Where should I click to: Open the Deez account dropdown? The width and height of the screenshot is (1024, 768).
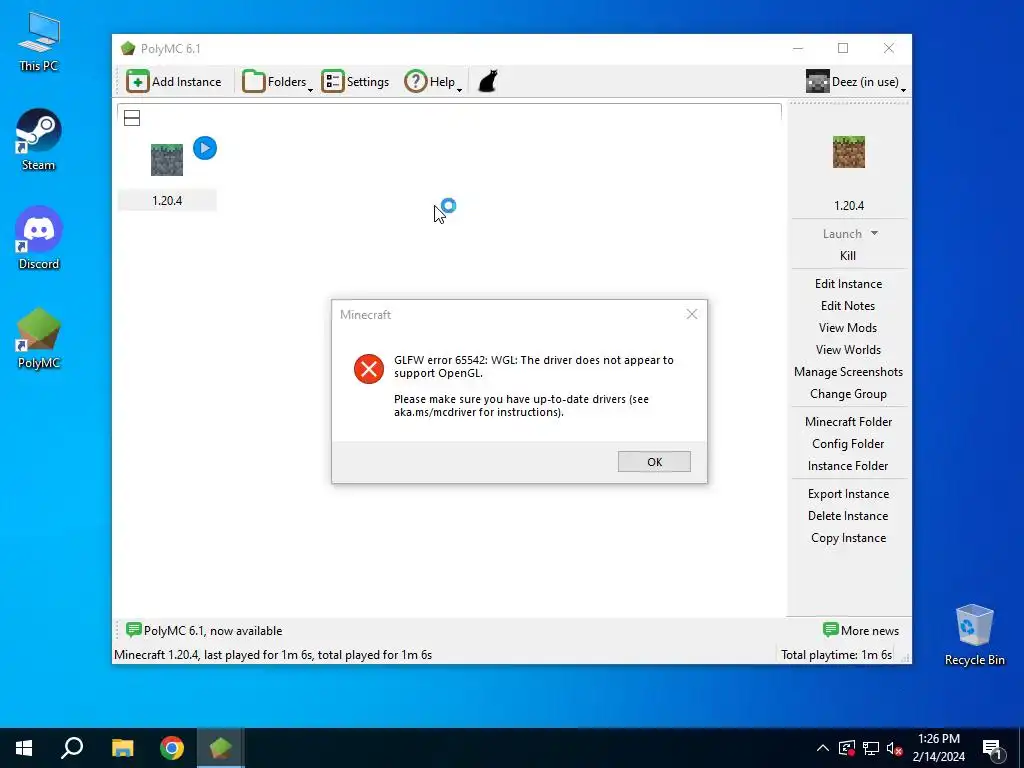point(856,82)
